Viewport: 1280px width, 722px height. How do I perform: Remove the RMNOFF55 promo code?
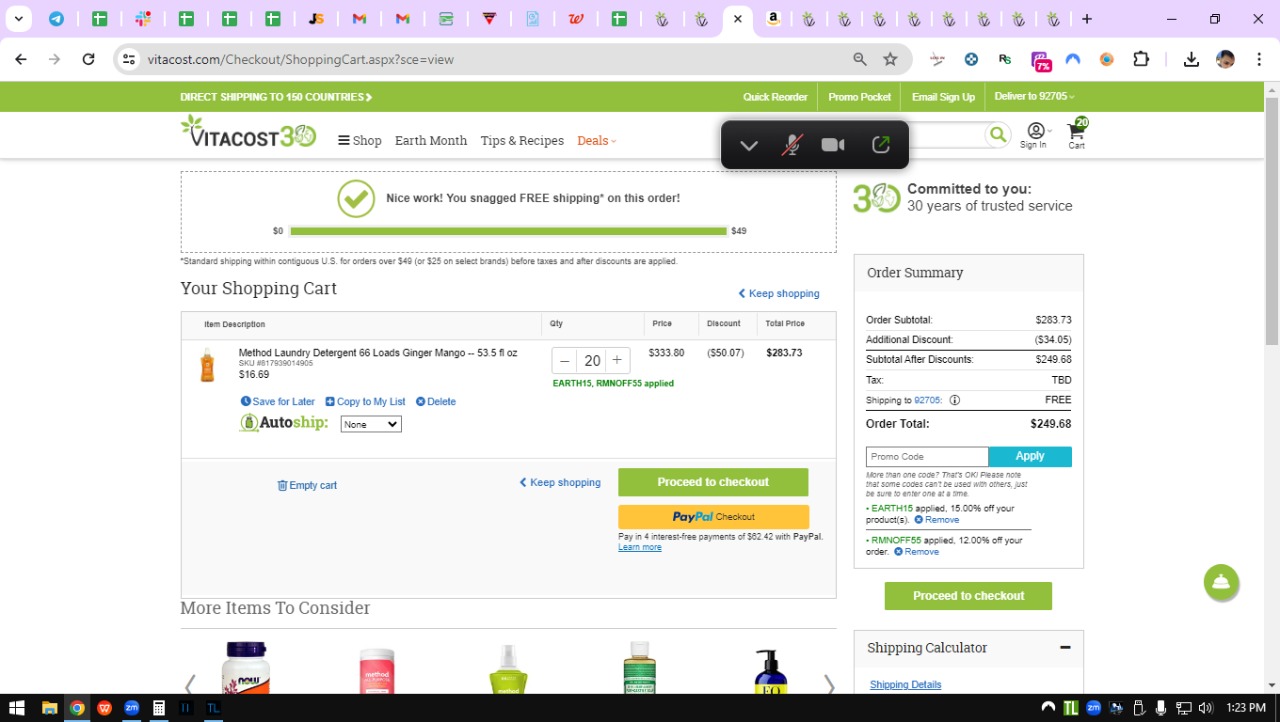tap(917, 552)
